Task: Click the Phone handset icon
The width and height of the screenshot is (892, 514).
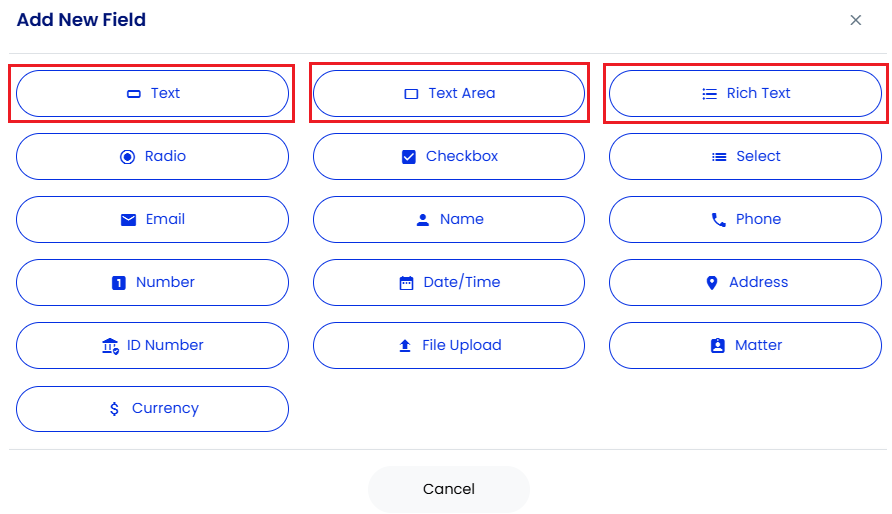Action: point(718,220)
